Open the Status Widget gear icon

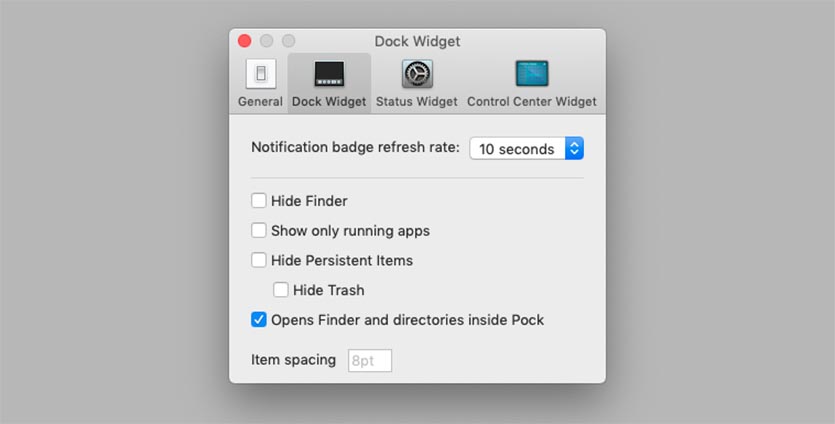click(417, 74)
